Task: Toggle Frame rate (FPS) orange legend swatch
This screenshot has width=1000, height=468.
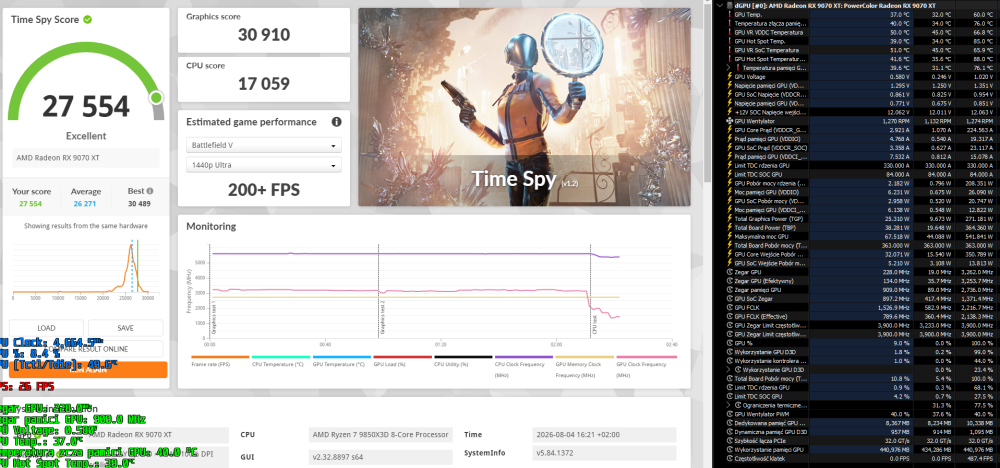Action: (x=220, y=357)
